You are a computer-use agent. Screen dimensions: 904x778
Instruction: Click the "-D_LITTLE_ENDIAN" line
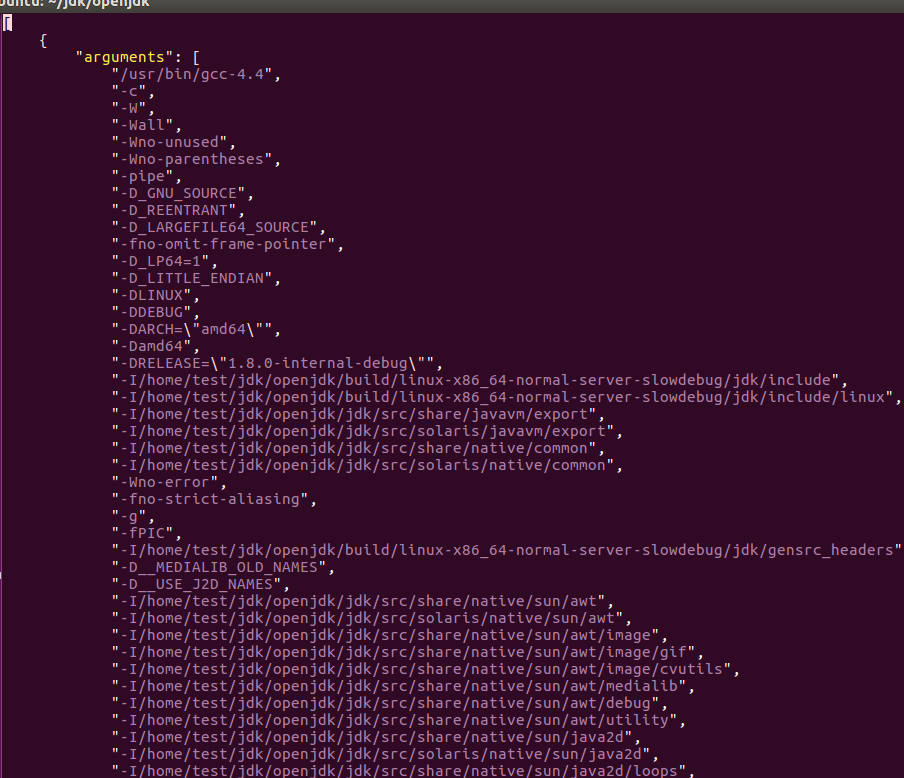[196, 279]
